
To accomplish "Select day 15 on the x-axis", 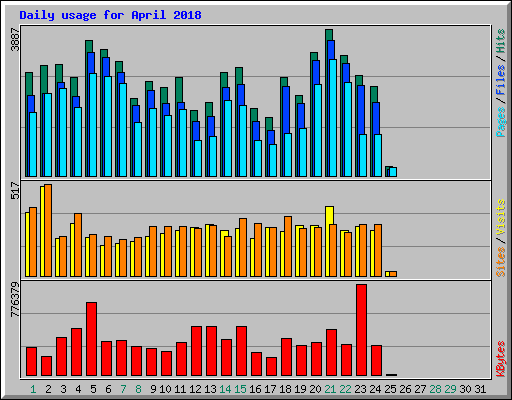I will 240,389.
